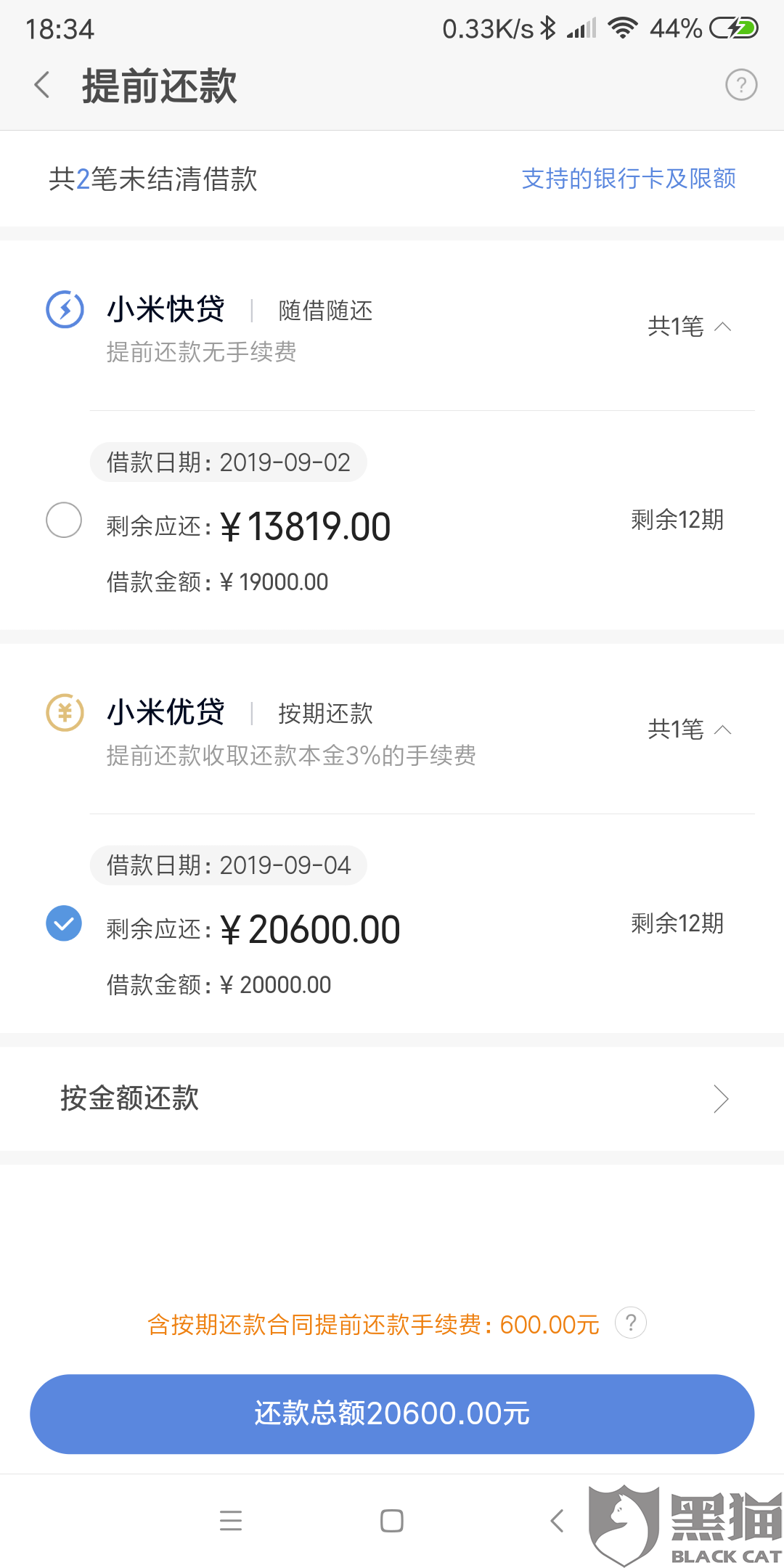Screen dimensions: 784x1568
Task: Tap the 小米优贷 yuan coin icon
Action: 65,712
